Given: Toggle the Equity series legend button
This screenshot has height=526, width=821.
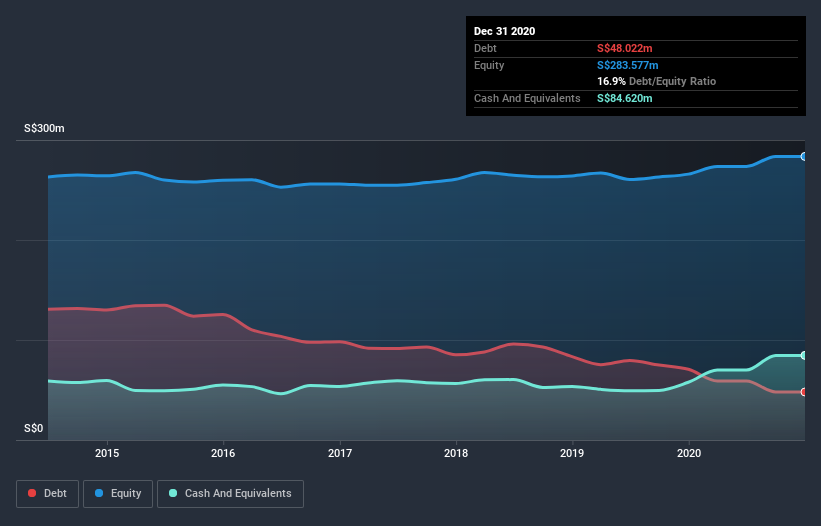Looking at the screenshot, I should pyautogui.click(x=118, y=494).
